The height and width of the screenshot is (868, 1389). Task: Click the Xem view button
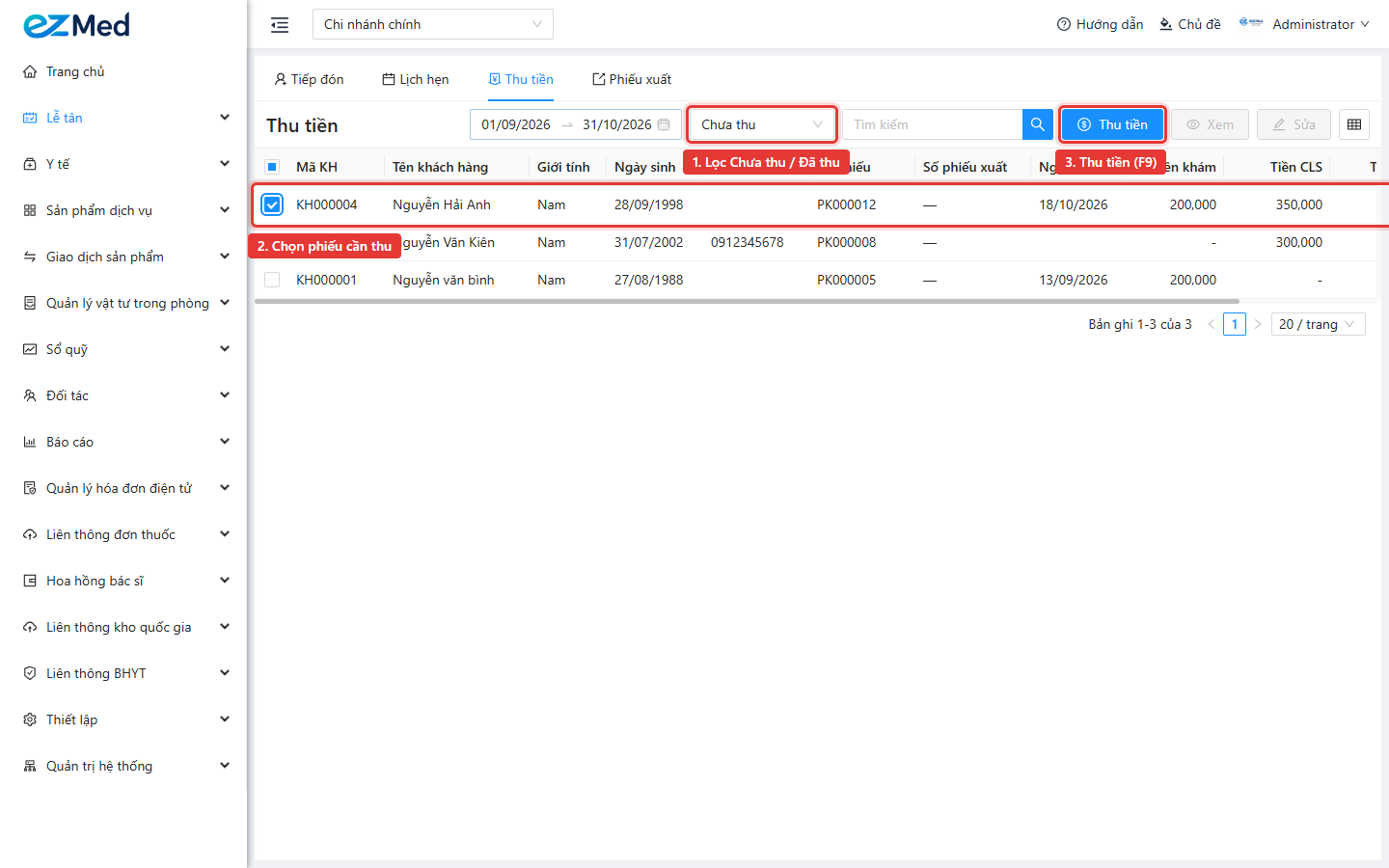(1210, 124)
